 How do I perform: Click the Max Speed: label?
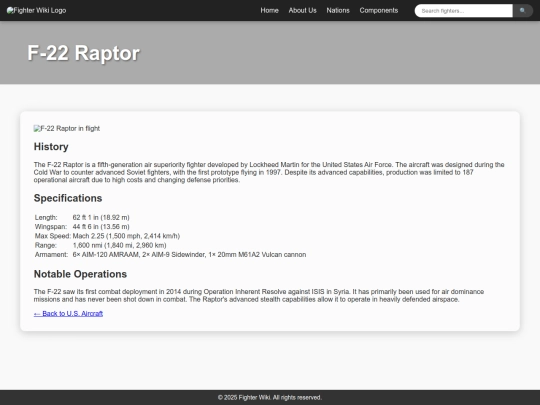(x=53, y=236)
